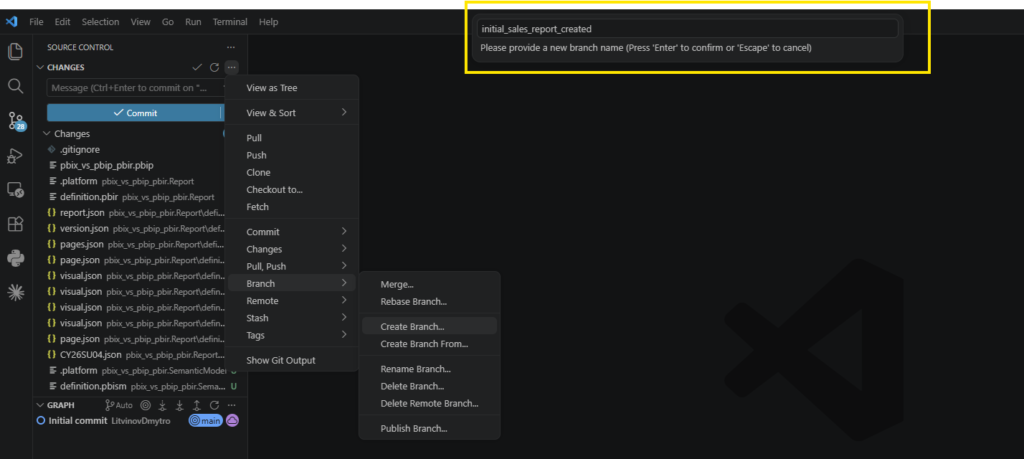This screenshot has height=459, width=1024.
Task: Select Rebase Branch... menu item
Action: click(430, 302)
